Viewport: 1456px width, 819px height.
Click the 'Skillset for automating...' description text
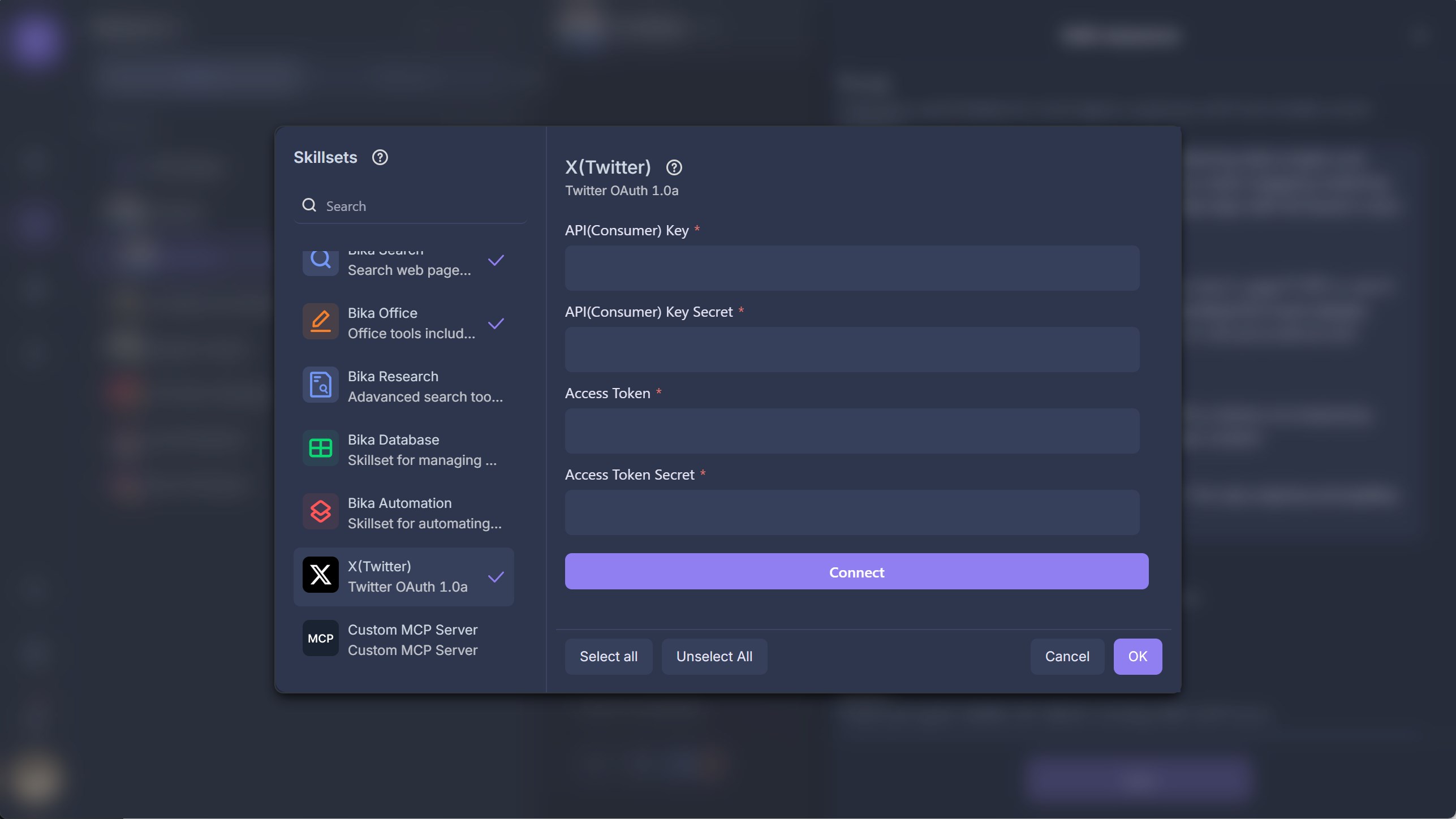(x=424, y=524)
